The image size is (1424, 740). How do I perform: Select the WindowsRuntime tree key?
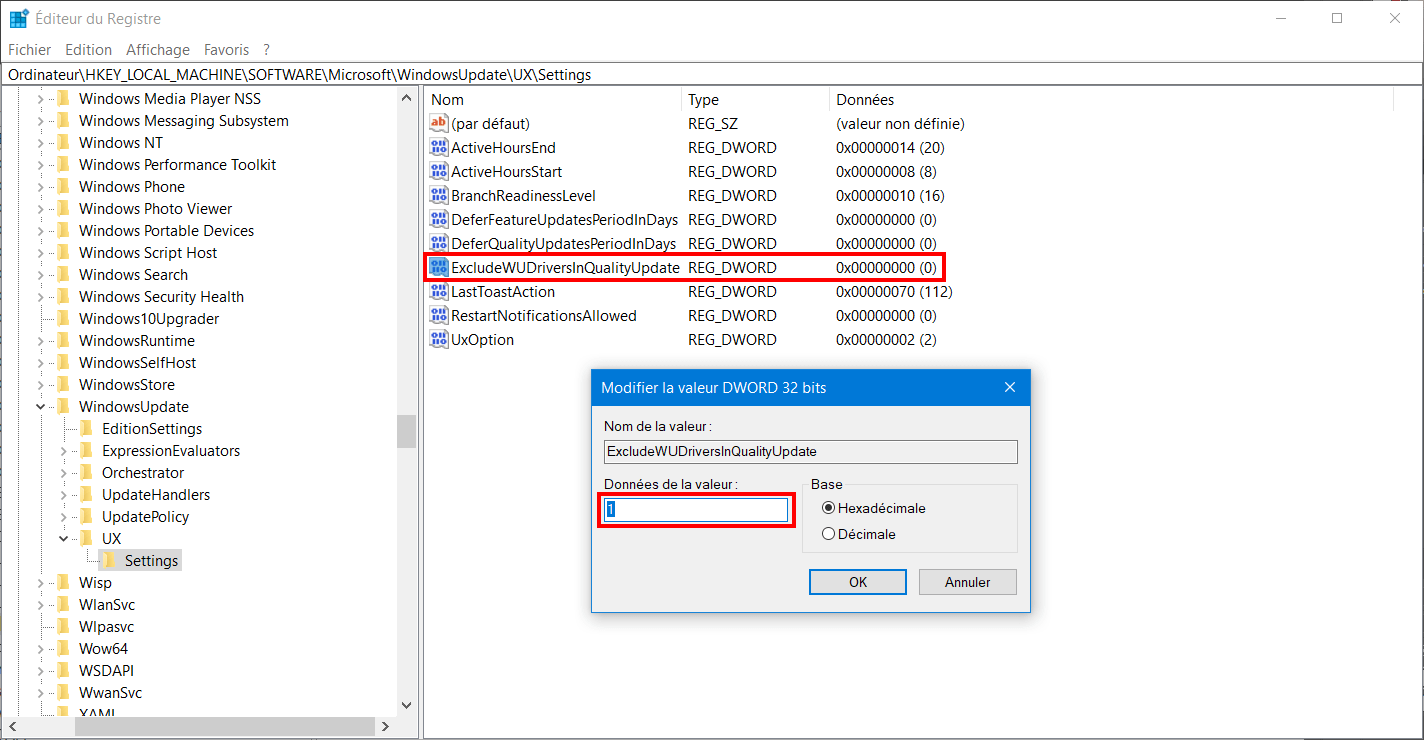[137, 340]
